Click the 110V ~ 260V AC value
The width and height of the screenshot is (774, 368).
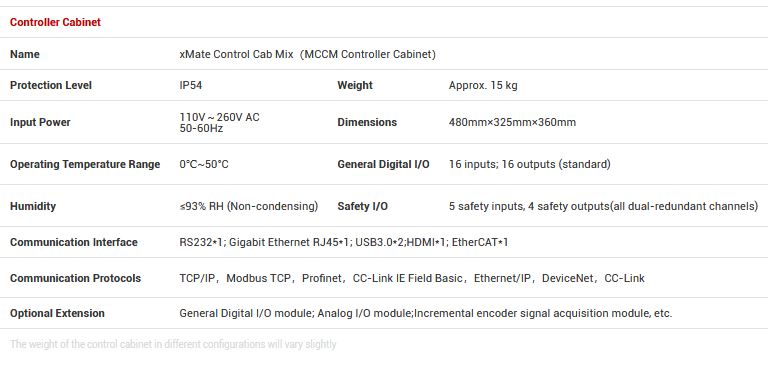point(219,117)
